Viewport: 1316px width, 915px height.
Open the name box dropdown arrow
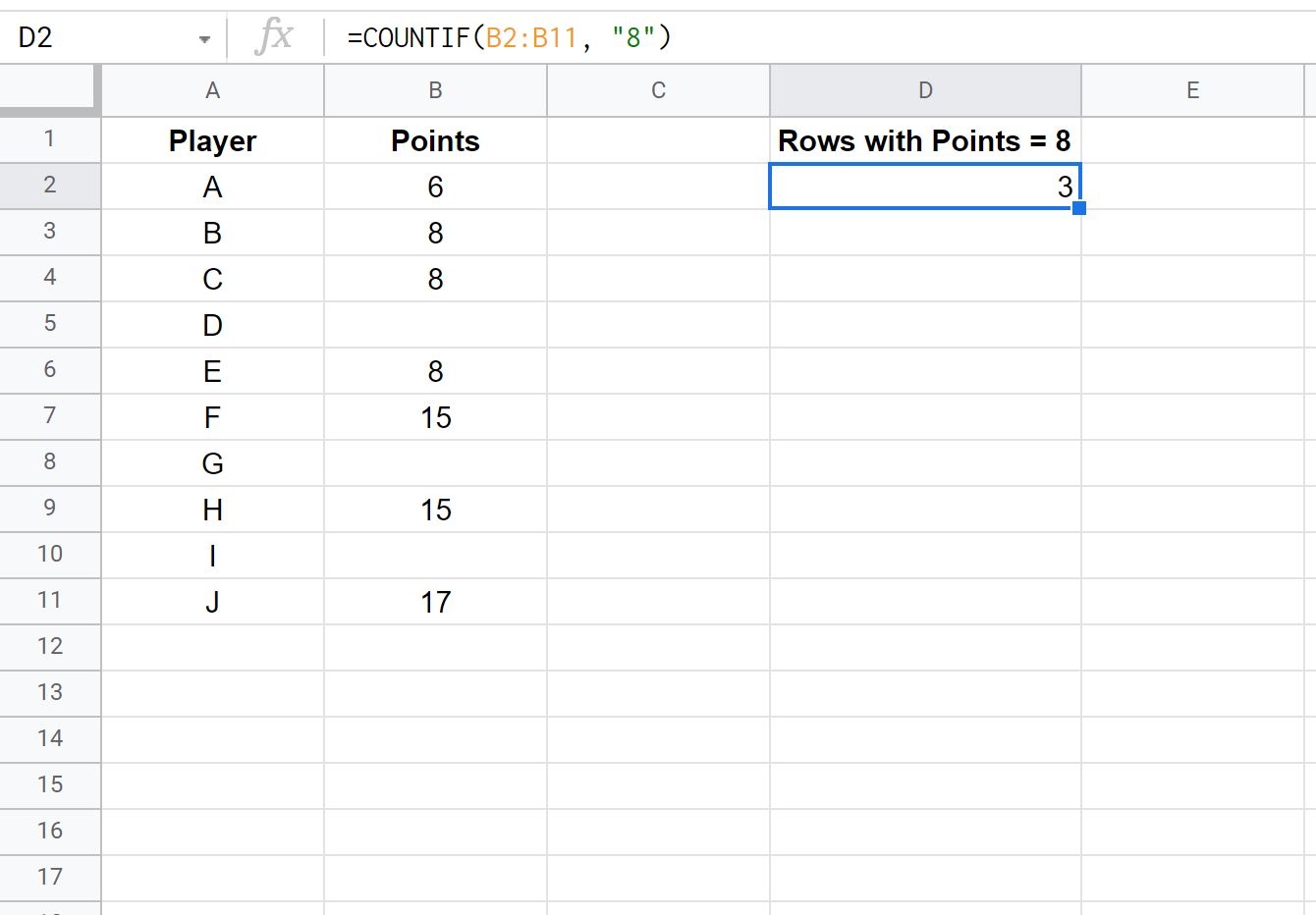click(x=204, y=39)
